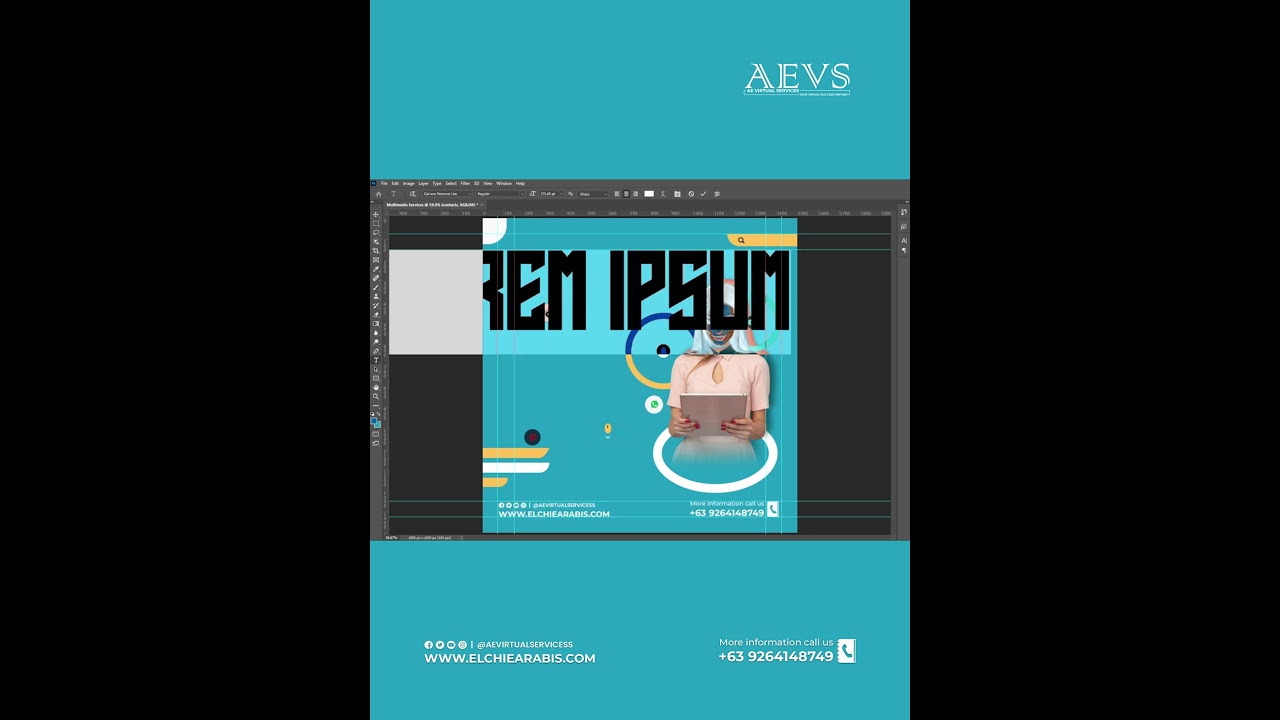Select the Move tool
This screenshot has height=720, width=1280.
tap(376, 214)
